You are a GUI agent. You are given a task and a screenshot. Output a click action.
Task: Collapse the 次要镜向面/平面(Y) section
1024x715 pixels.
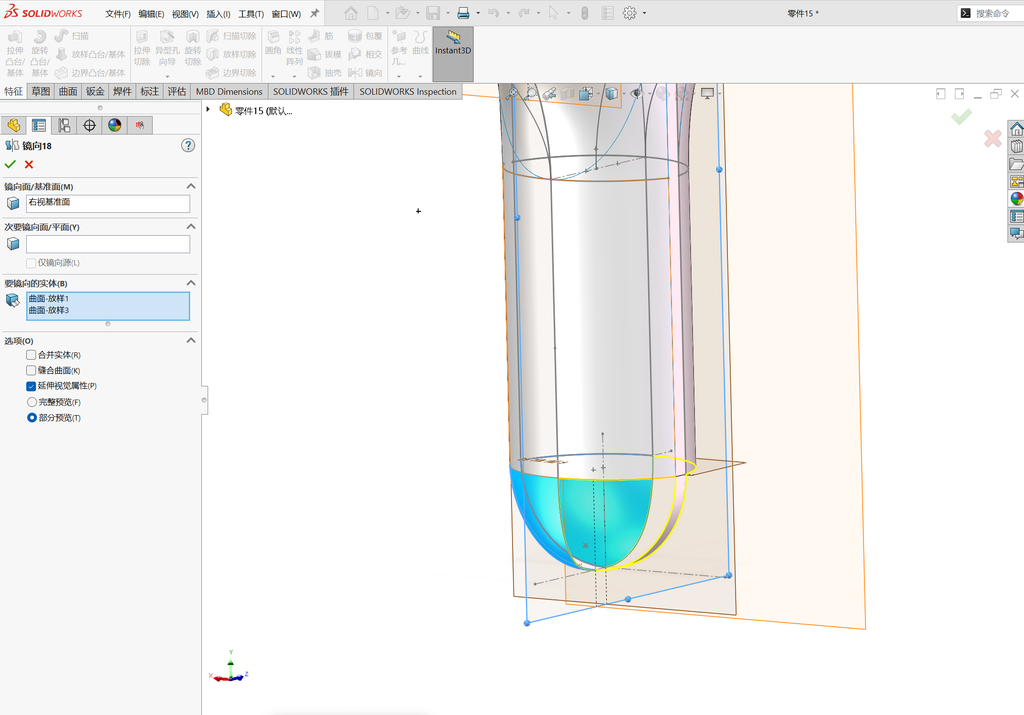click(191, 227)
